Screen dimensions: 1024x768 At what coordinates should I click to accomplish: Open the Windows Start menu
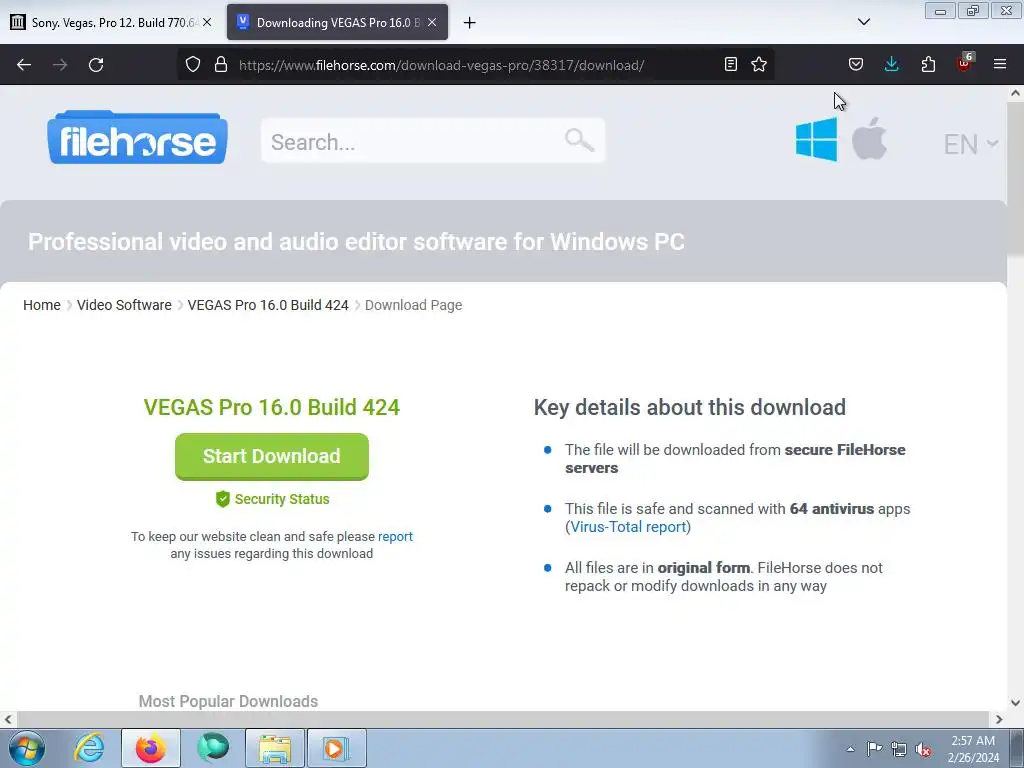[27, 748]
